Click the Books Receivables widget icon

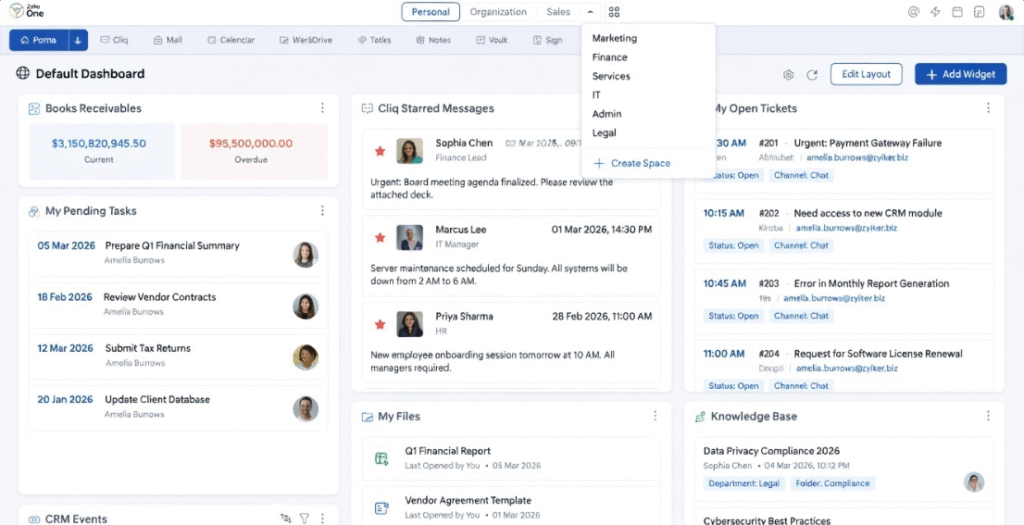click(34, 108)
